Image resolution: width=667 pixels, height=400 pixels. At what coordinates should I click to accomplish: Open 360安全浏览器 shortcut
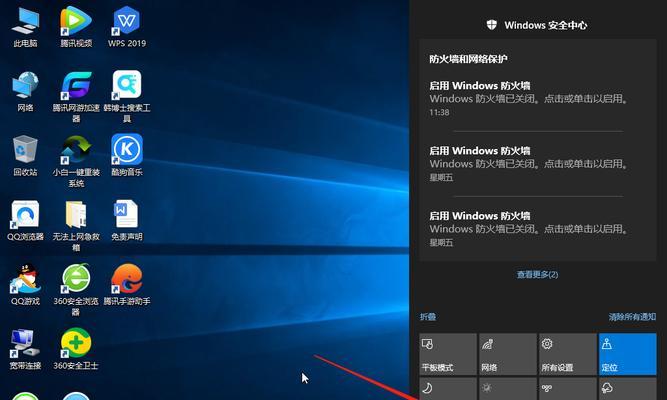click(x=76, y=291)
